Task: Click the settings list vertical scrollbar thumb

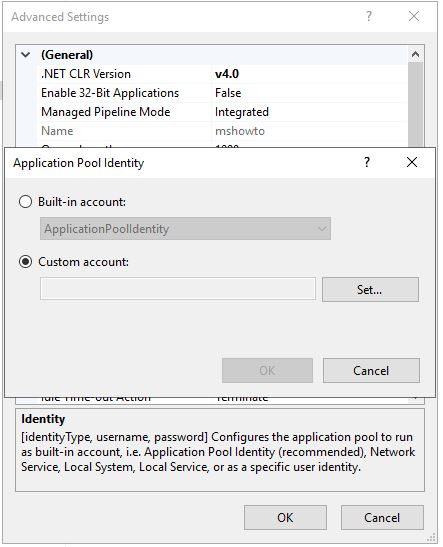Action: 415,105
